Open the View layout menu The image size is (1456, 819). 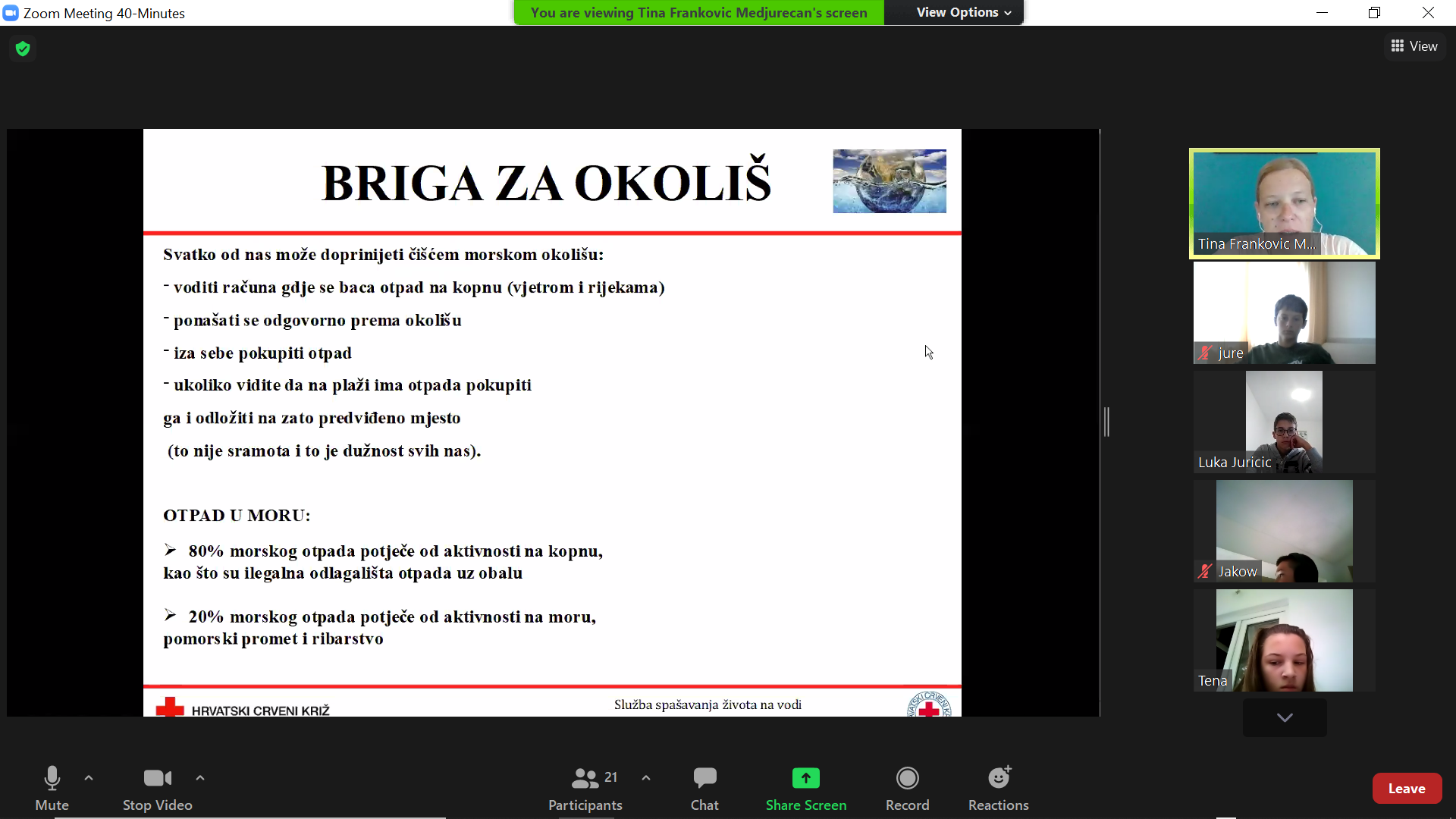click(x=1414, y=46)
